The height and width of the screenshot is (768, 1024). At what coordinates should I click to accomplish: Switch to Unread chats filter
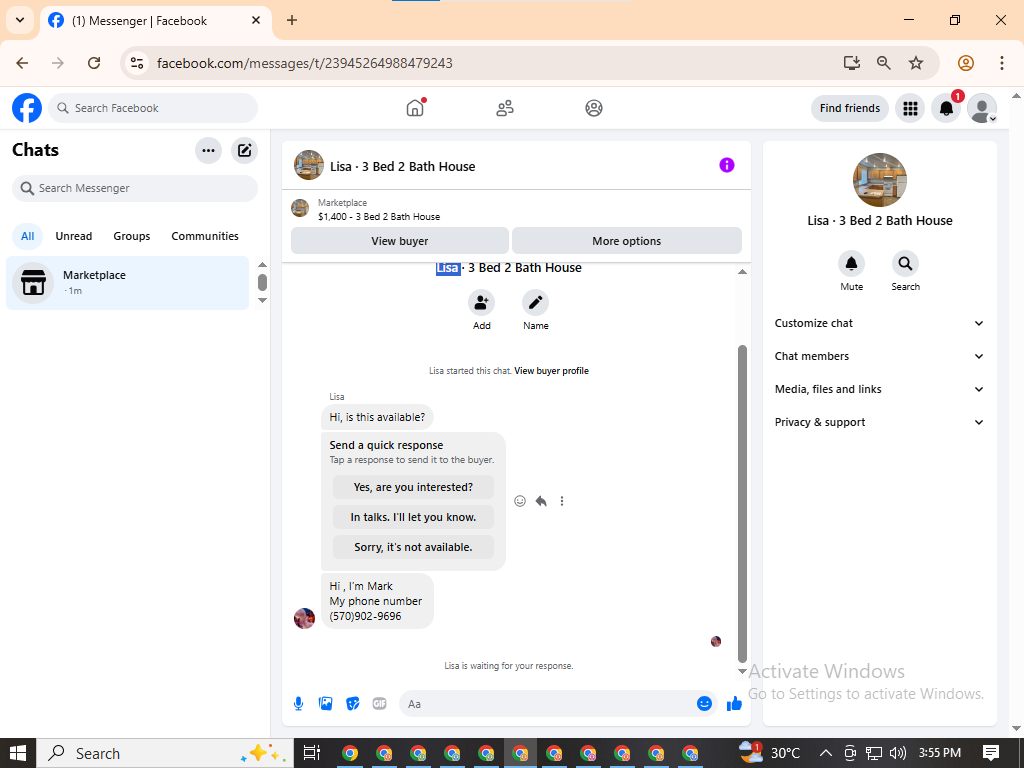pyautogui.click(x=74, y=236)
